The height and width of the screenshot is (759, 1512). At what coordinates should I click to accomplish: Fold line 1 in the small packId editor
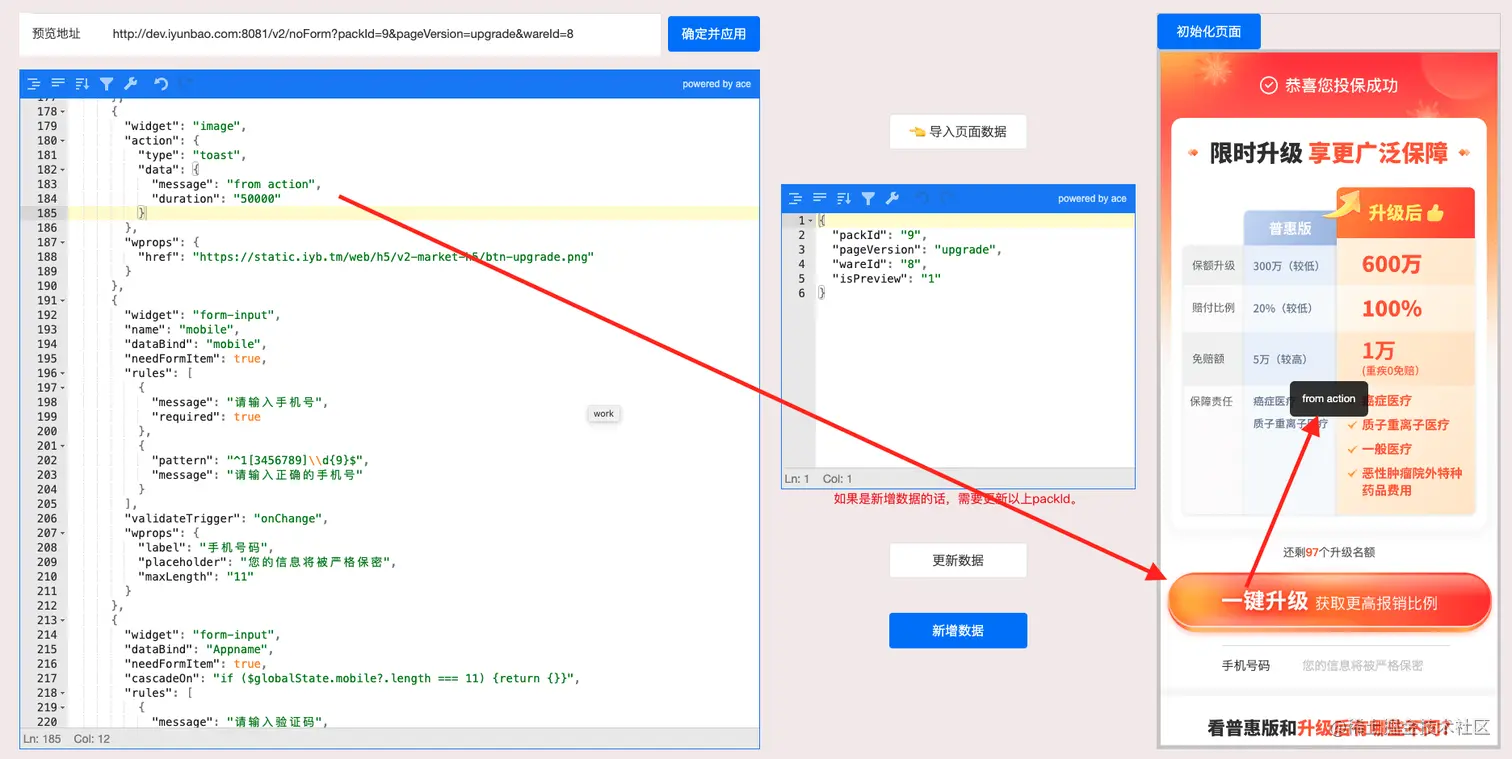tap(811, 220)
